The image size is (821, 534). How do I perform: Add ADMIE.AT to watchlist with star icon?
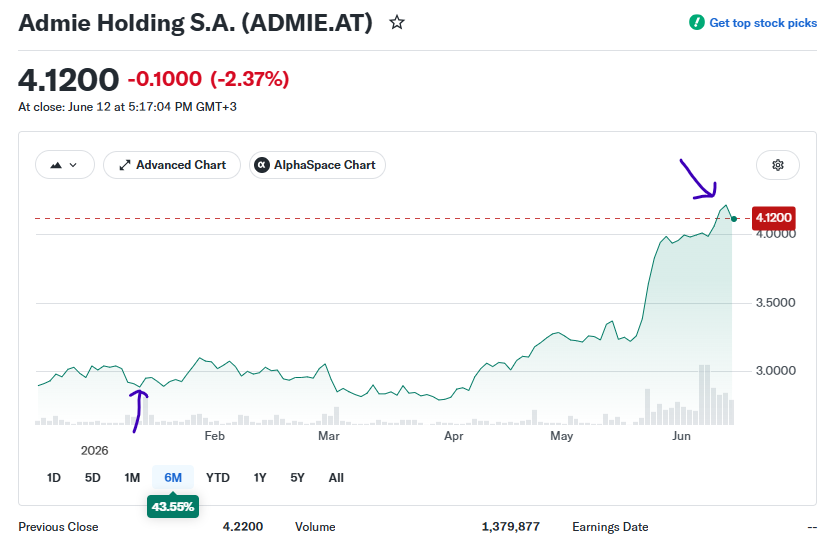tap(397, 23)
